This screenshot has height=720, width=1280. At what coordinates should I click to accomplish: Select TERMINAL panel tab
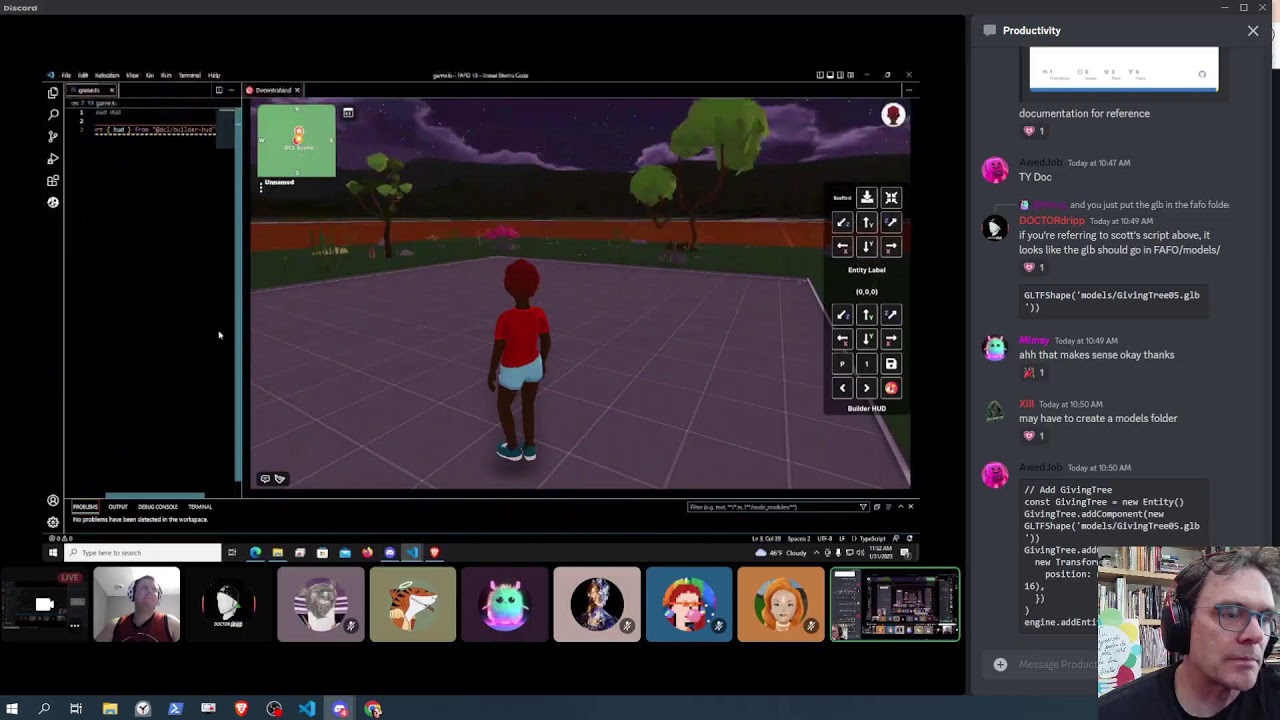[200, 507]
